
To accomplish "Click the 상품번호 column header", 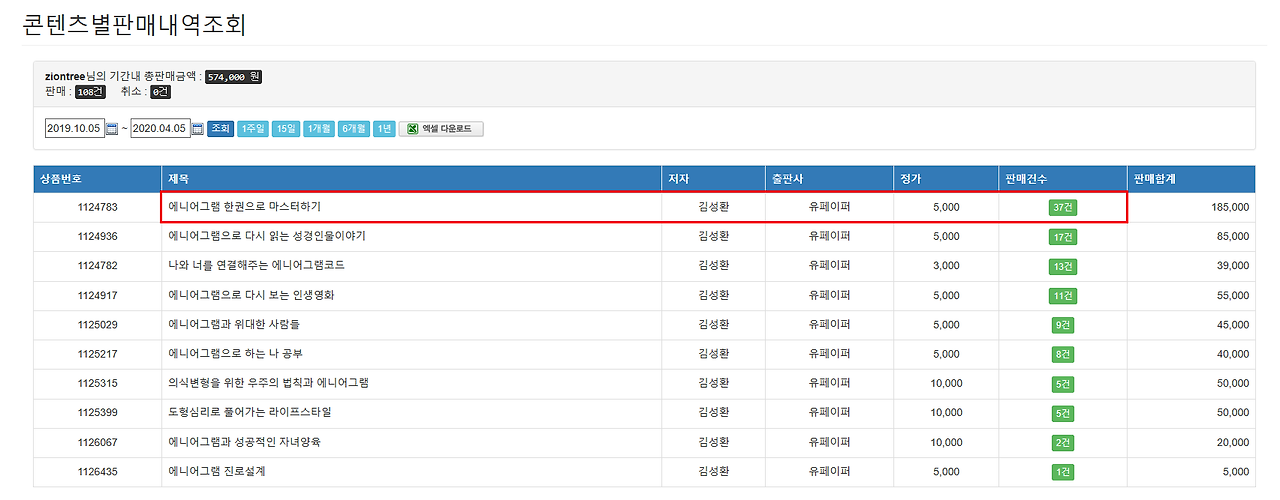I will pyautogui.click(x=97, y=179).
